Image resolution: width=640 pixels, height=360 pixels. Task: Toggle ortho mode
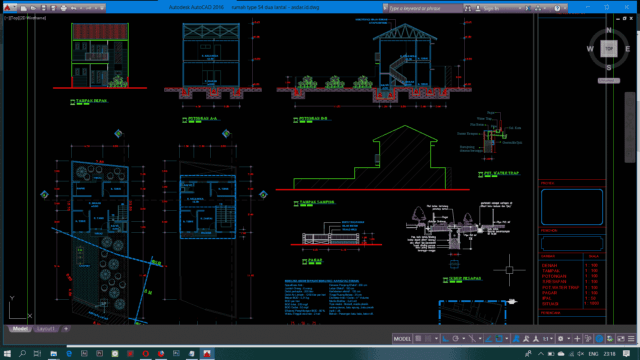(x=445, y=339)
